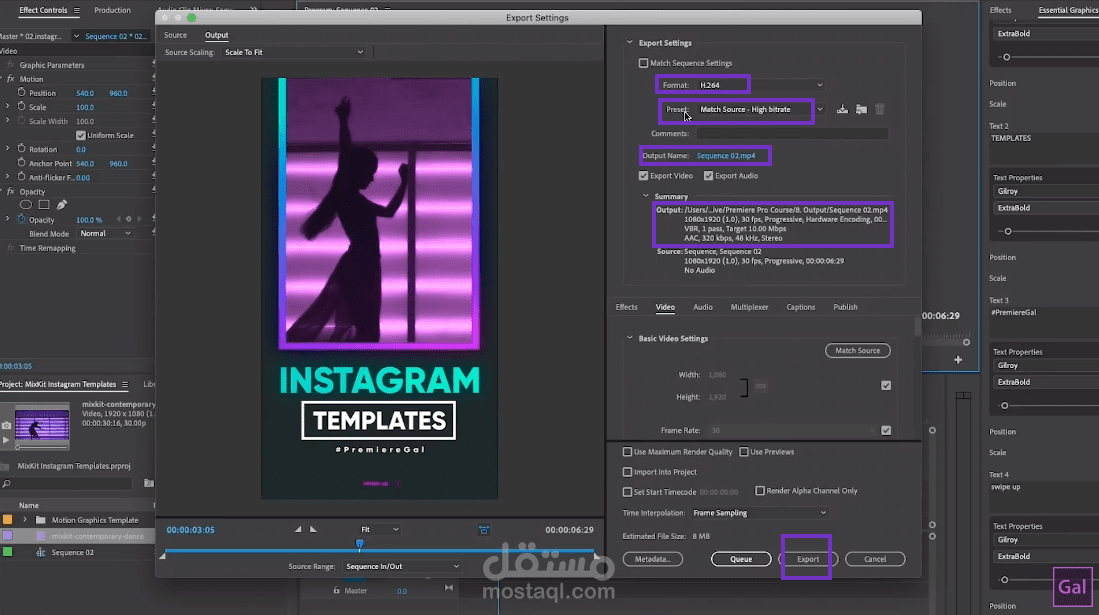Uncheck the Width/Height match source checkbox
The image size is (1099, 615).
pyautogui.click(x=886, y=386)
